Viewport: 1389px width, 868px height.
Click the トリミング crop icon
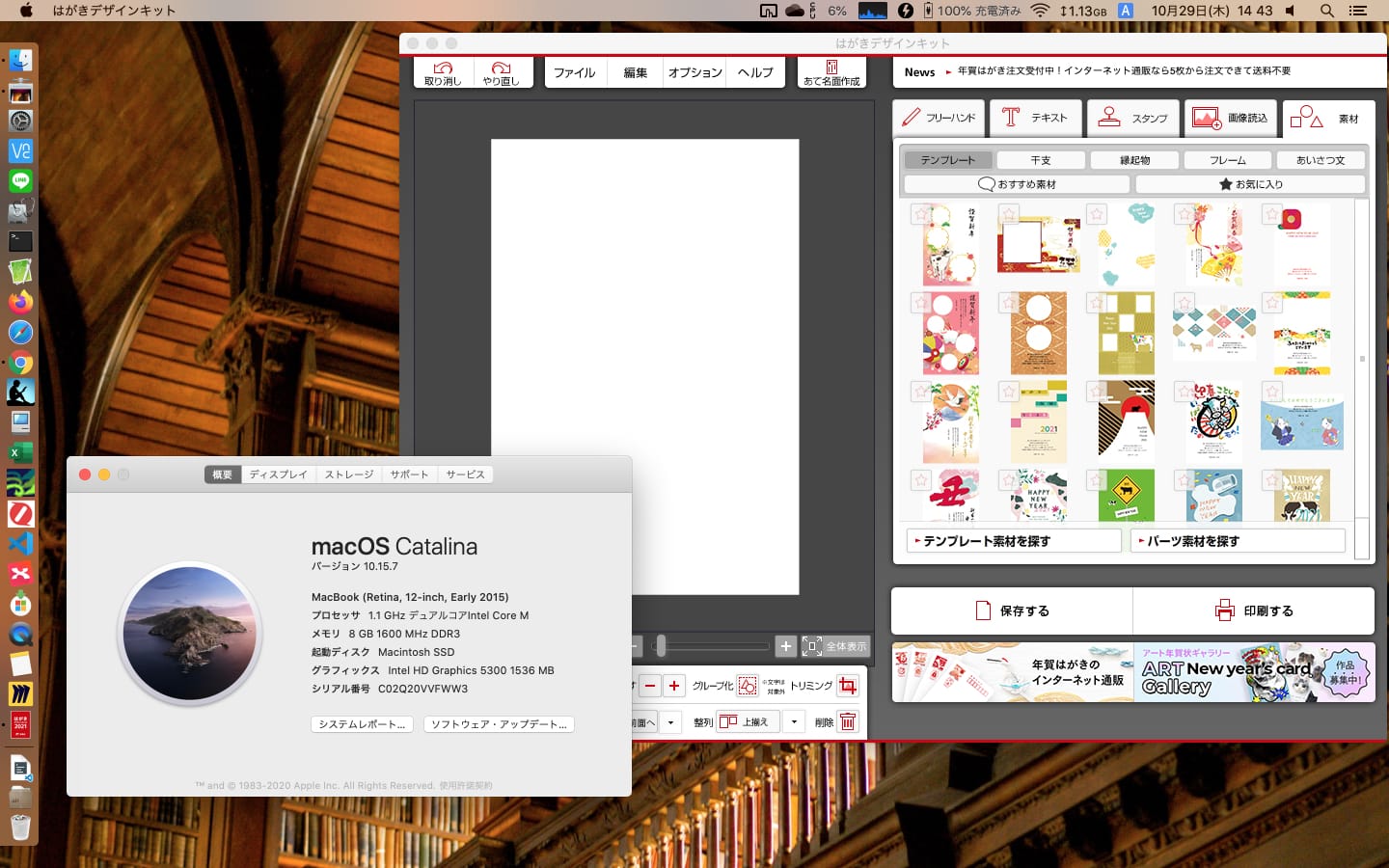click(x=848, y=686)
